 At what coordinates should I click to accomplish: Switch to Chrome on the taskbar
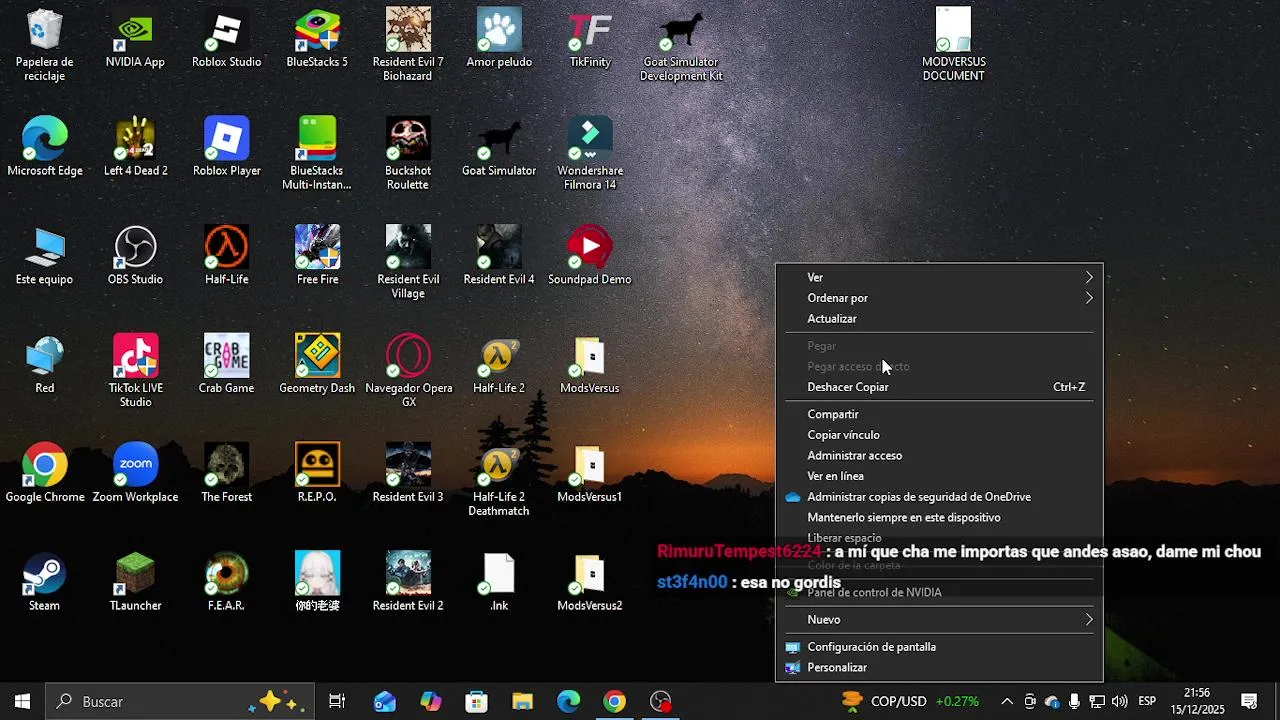pos(615,702)
